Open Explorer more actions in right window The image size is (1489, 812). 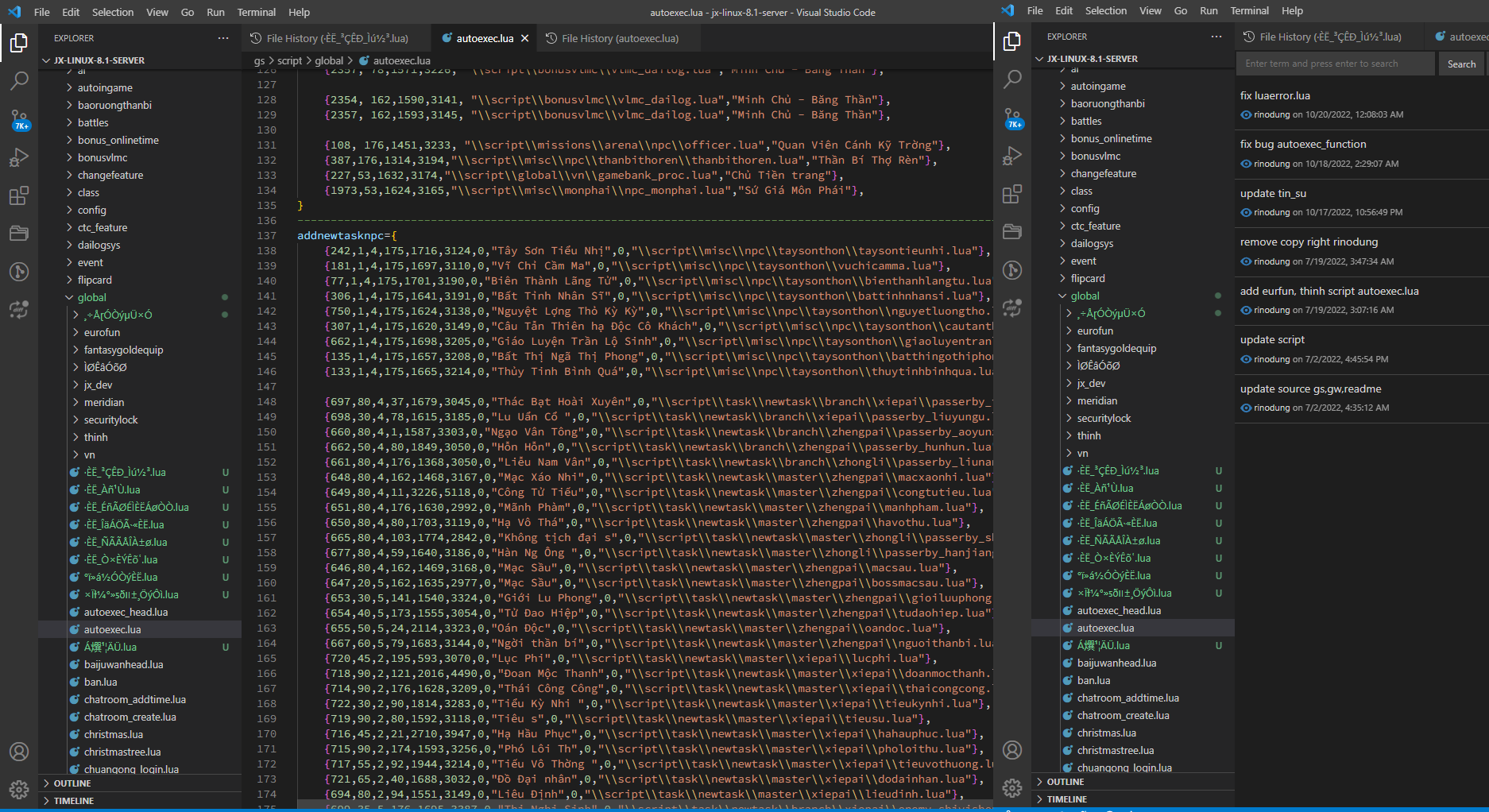pyautogui.click(x=1216, y=37)
